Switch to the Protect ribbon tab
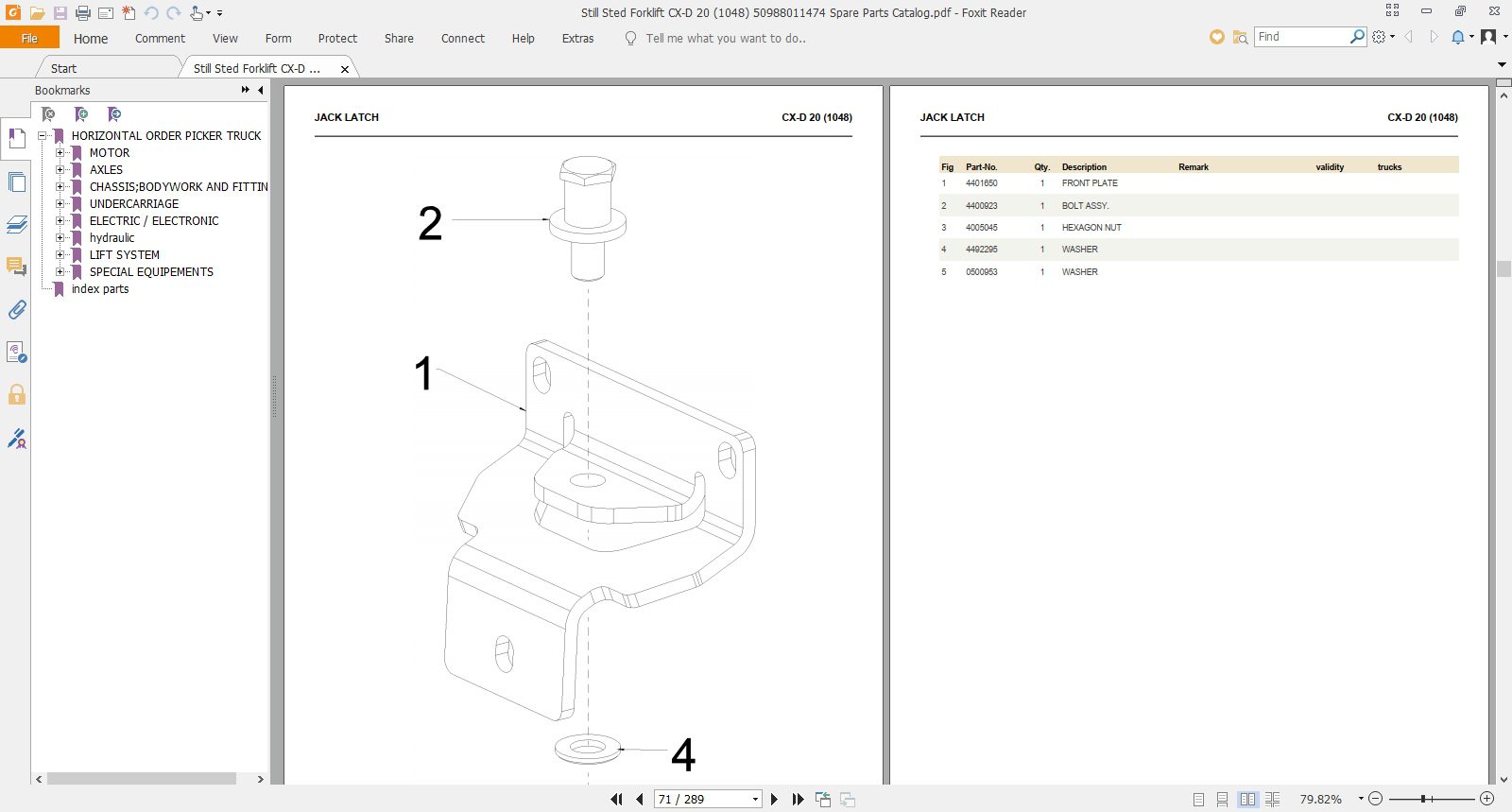1512x812 pixels. pyautogui.click(x=337, y=38)
